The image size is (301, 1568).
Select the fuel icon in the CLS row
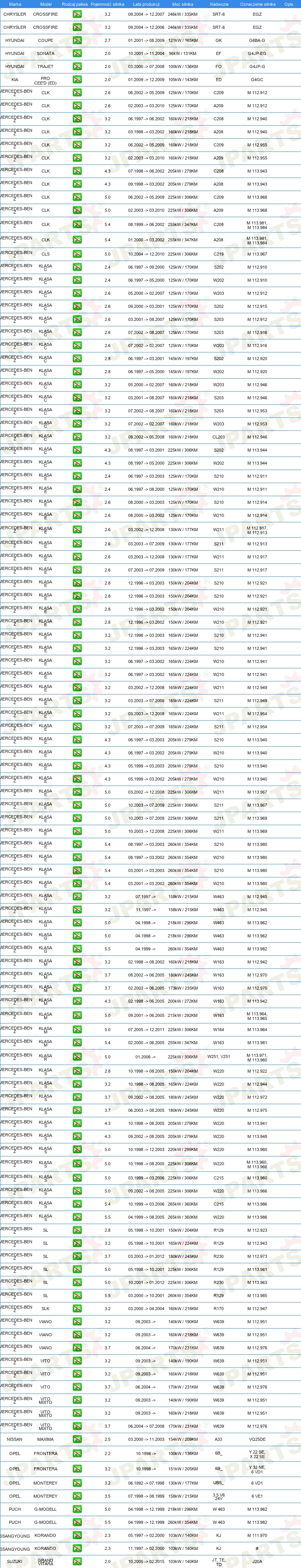pyautogui.click(x=77, y=254)
